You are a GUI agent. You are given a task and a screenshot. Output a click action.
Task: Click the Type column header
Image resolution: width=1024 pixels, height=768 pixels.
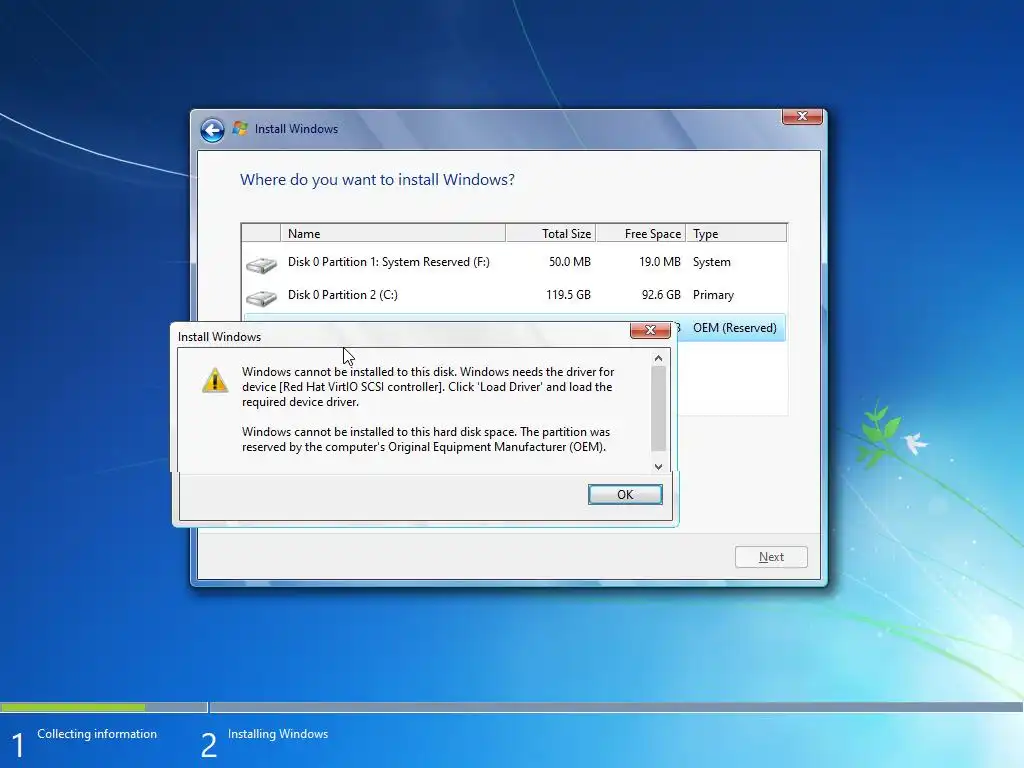[x=736, y=233]
